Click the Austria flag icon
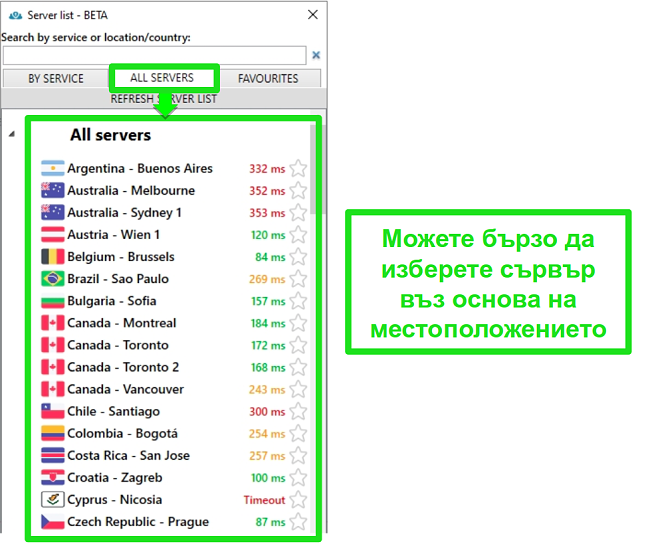 [53, 235]
